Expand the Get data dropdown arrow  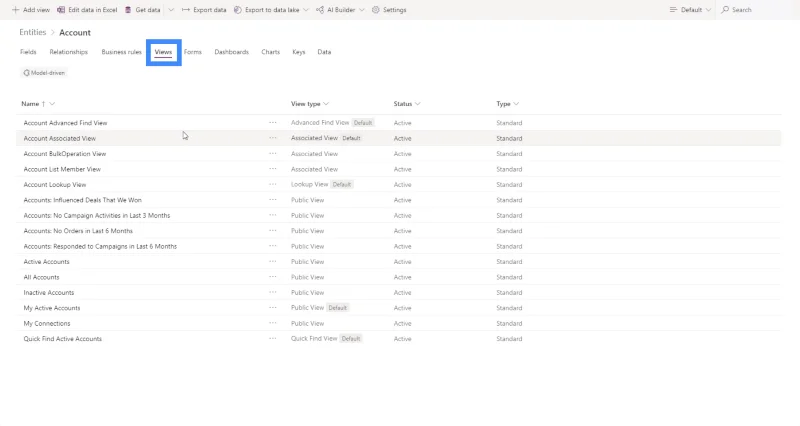coord(171,10)
